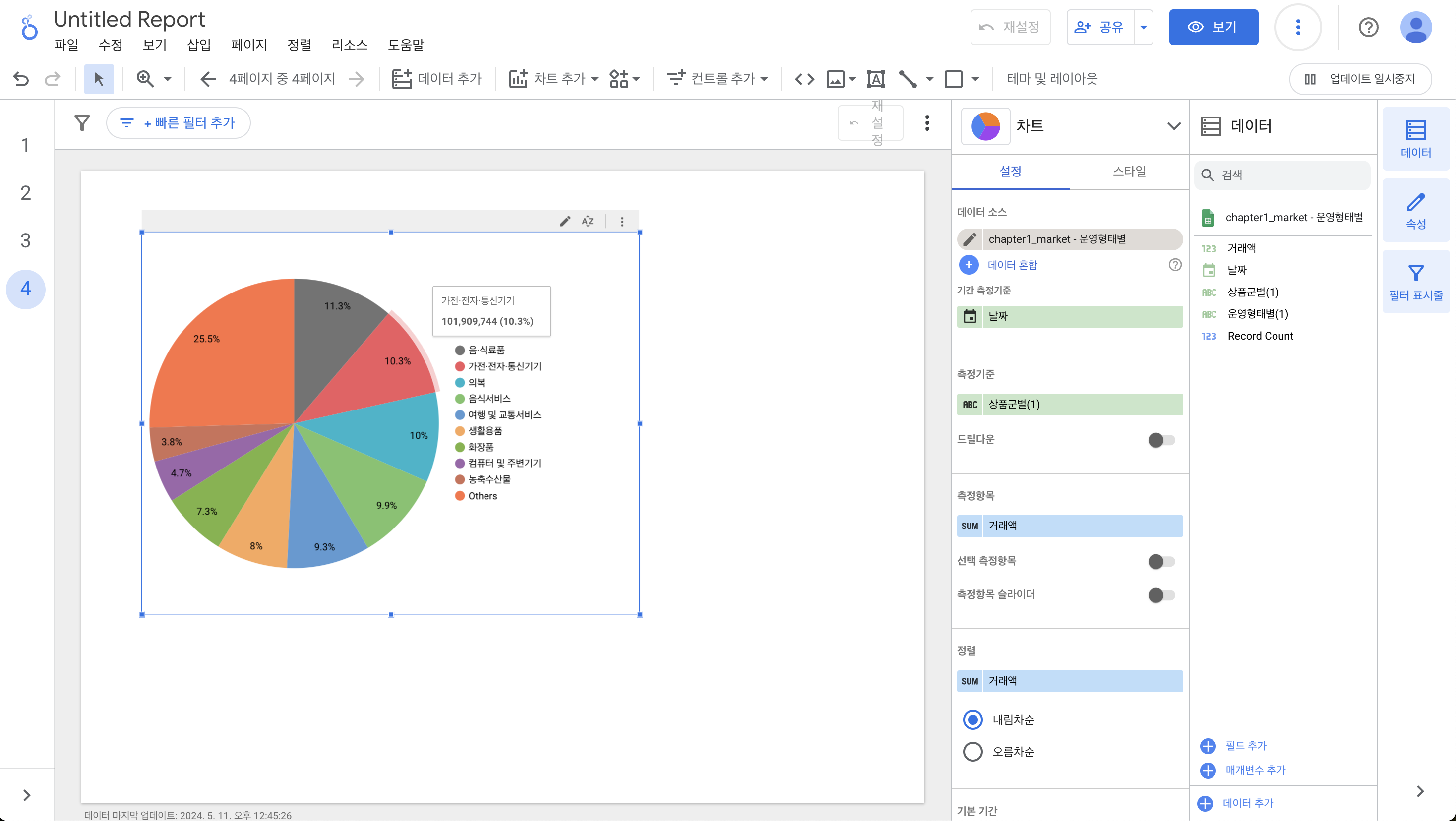Viewport: 1456px width, 821px height.
Task: Enable the 드릴다운 toggle
Action: tap(1161, 440)
